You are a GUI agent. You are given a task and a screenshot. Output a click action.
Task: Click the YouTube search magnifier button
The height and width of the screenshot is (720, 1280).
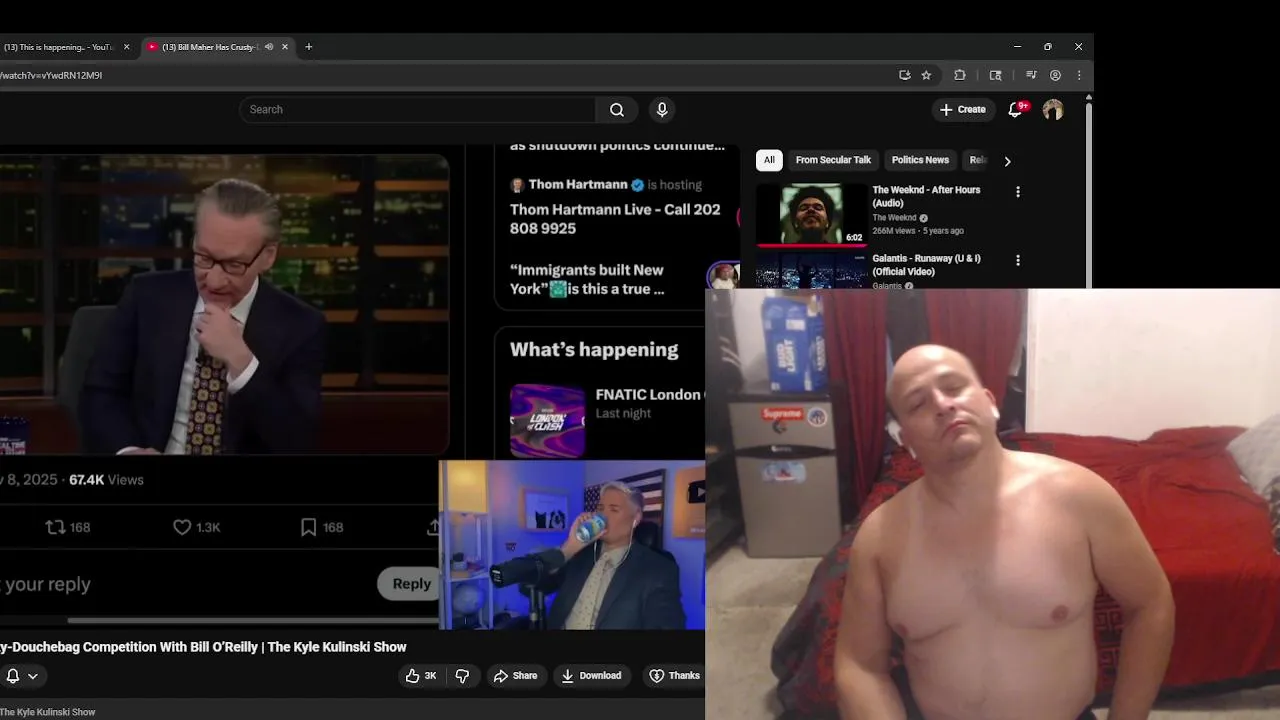617,110
